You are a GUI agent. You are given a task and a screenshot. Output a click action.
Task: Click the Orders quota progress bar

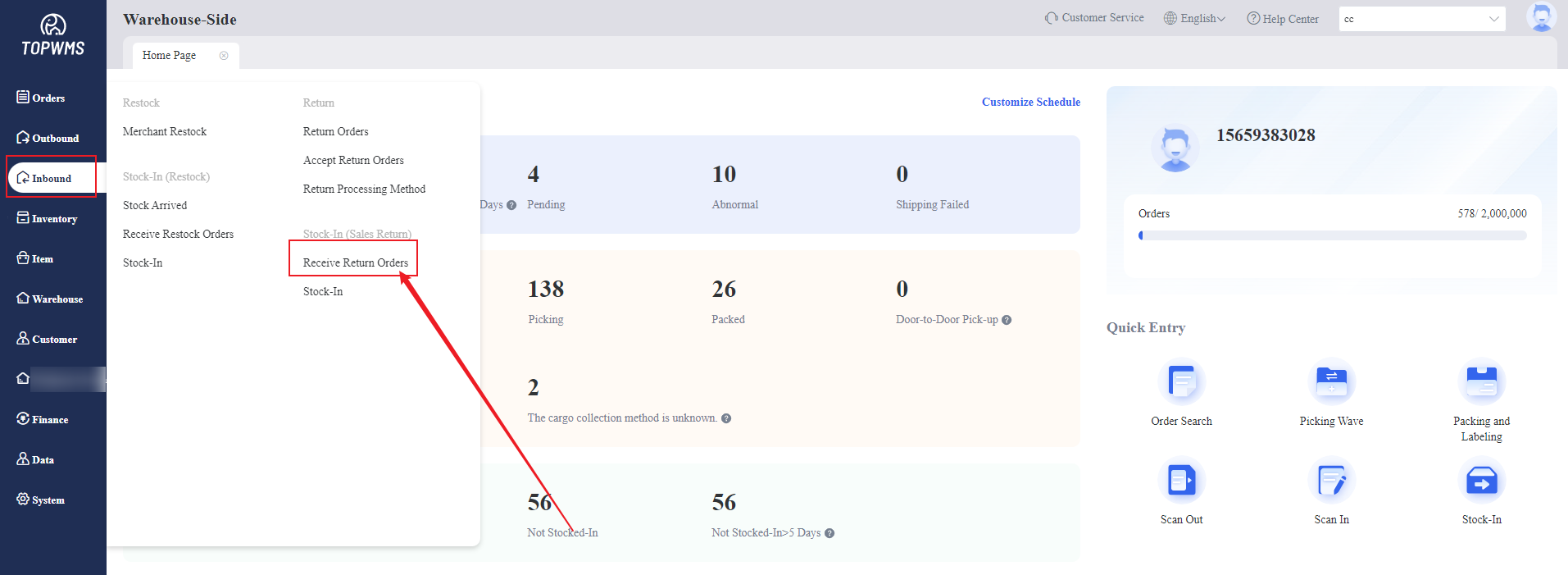click(x=1332, y=235)
